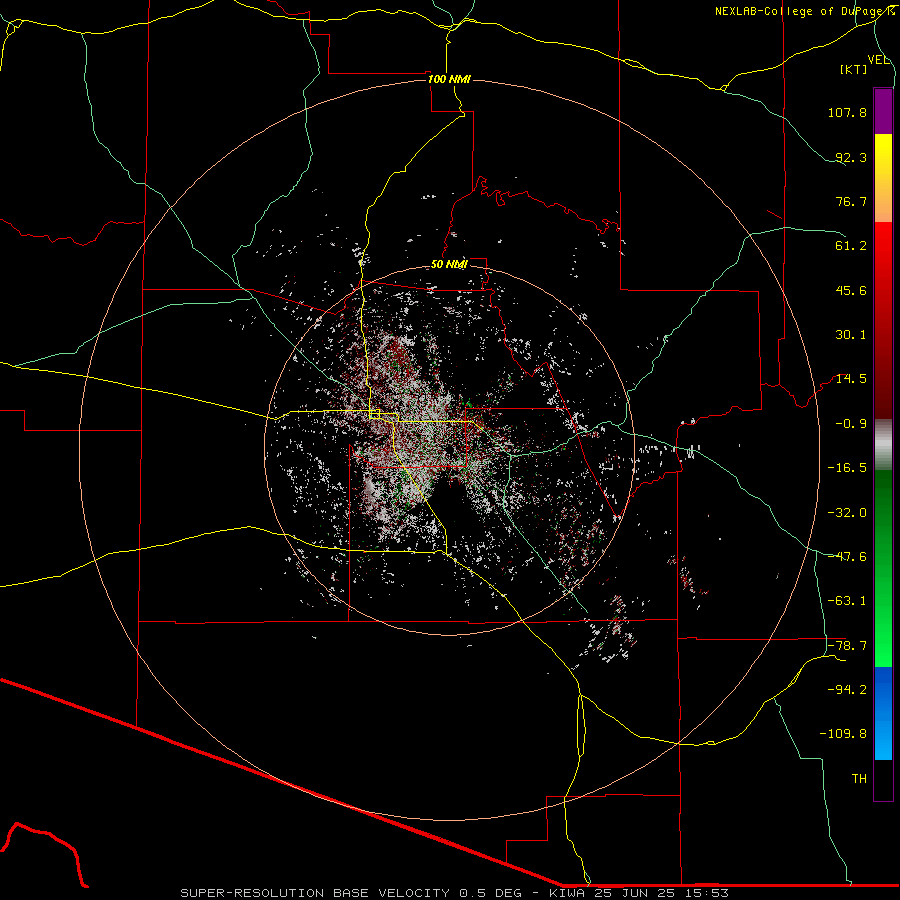This screenshot has height=900, width=900.
Task: Select the -32.0 value on the velocity scale
Action: tap(847, 513)
